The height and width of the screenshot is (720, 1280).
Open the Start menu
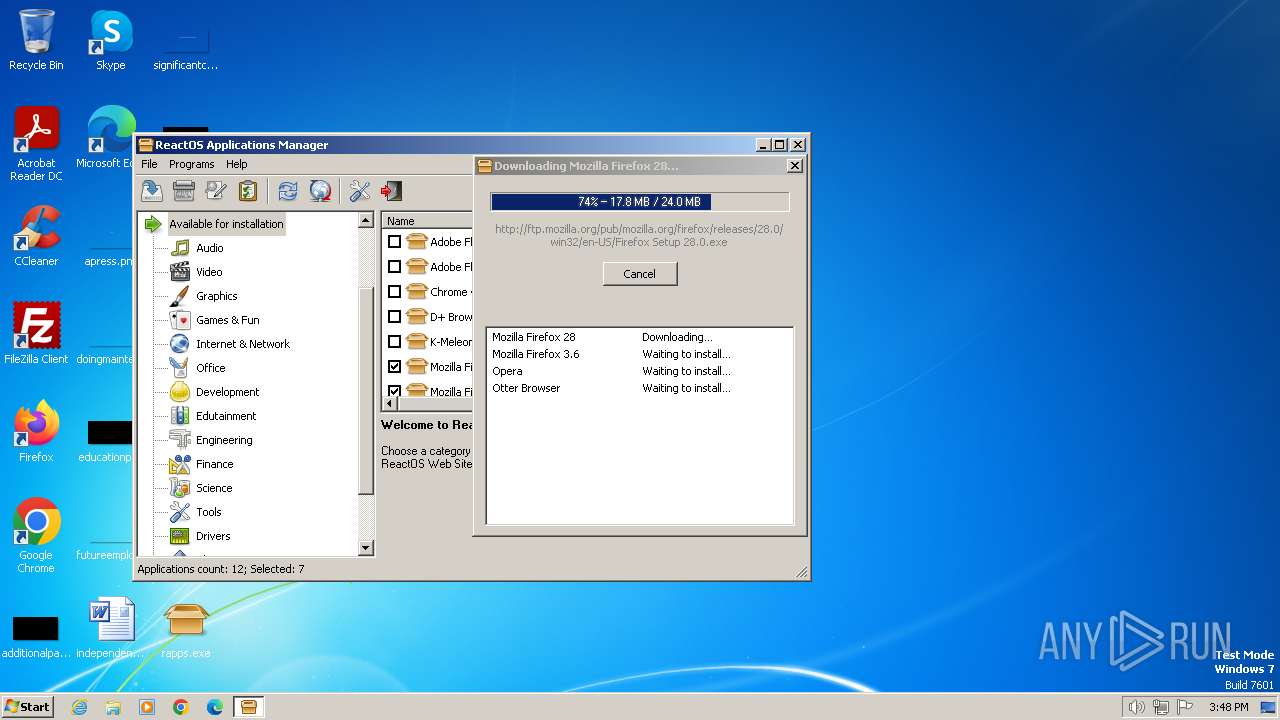[27, 706]
